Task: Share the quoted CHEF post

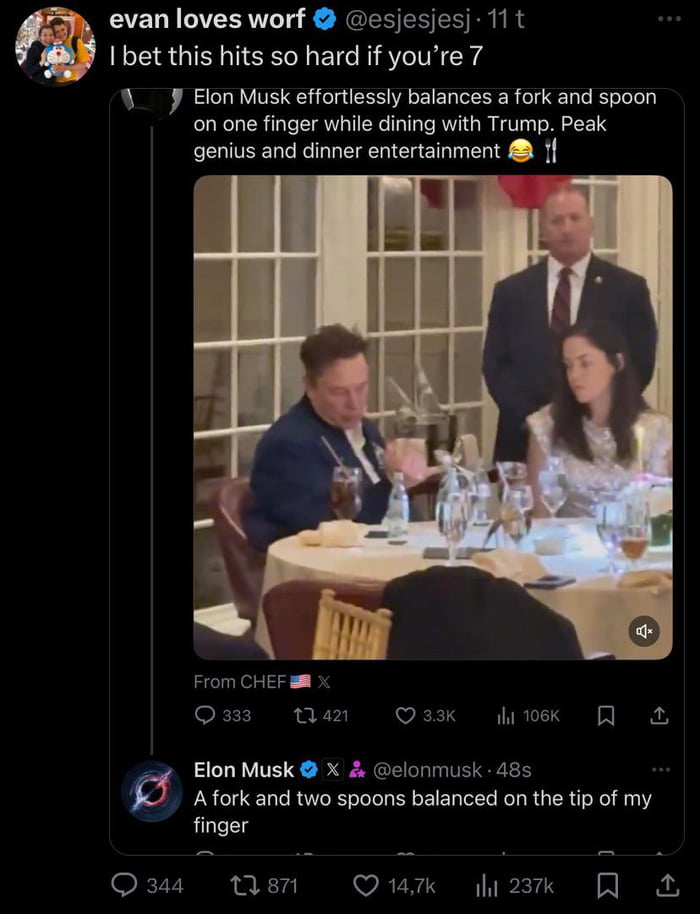Action: (x=658, y=716)
